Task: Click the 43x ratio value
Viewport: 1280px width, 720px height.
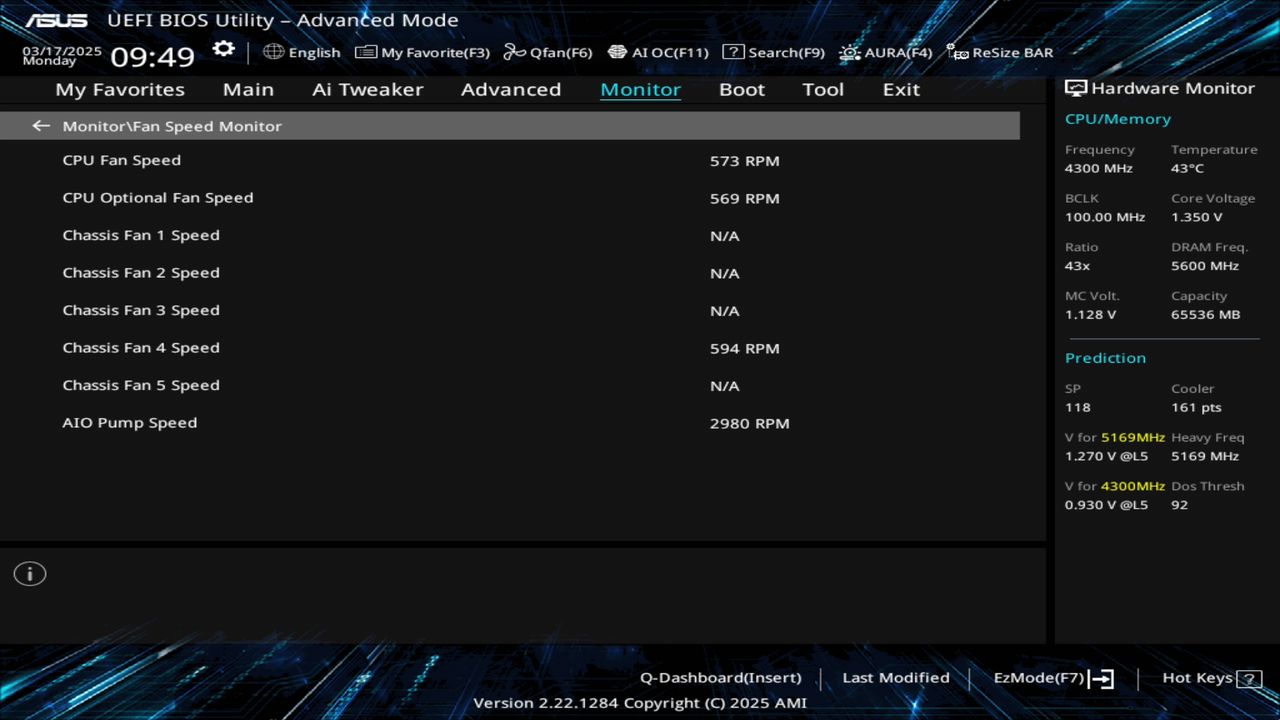Action: coord(1077,266)
